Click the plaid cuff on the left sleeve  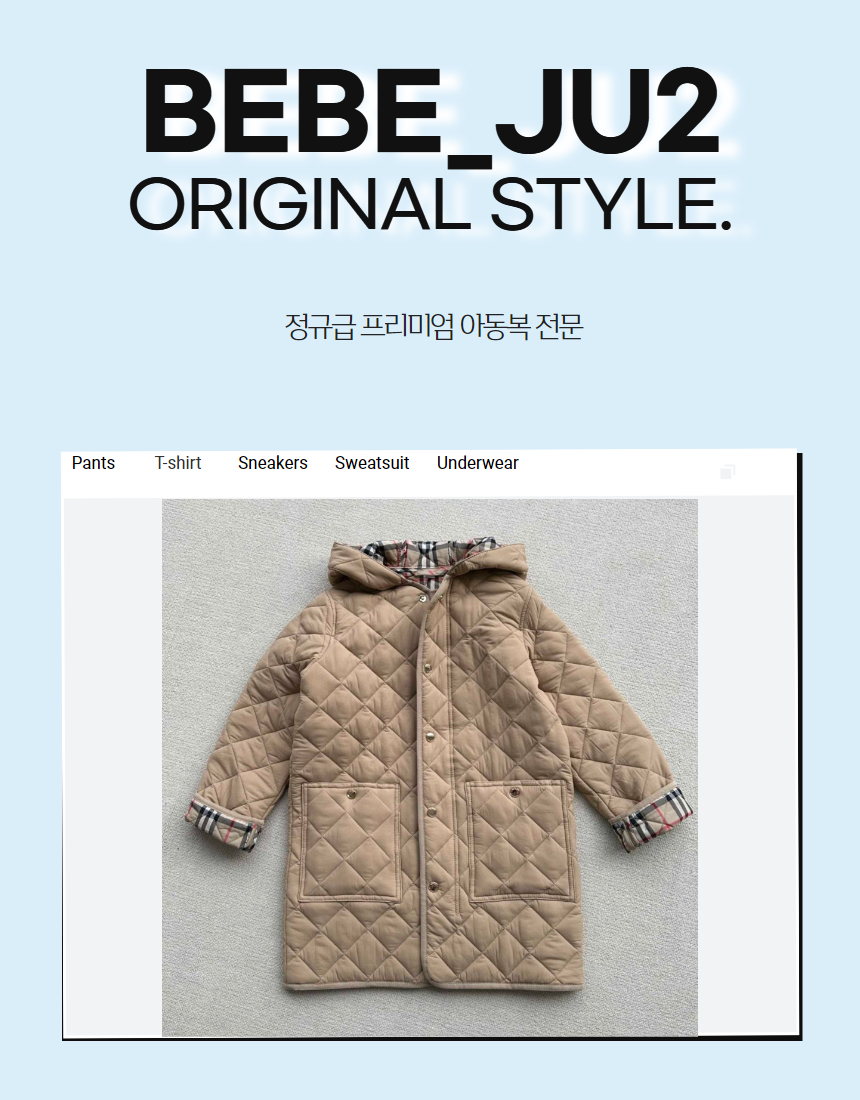224,826
